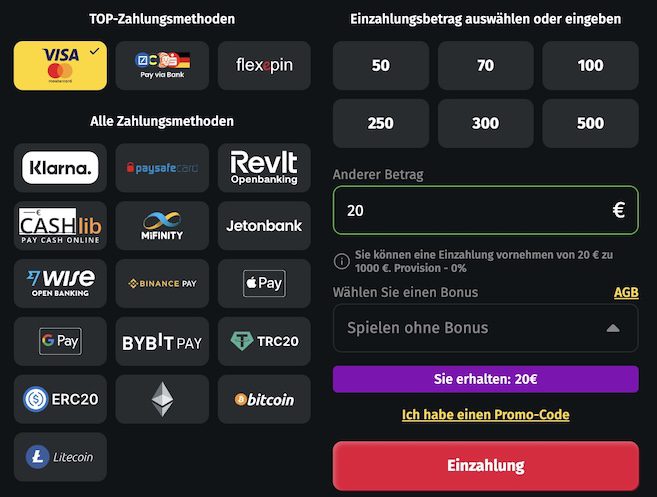Choose paysafecard payment option

click(x=162, y=168)
